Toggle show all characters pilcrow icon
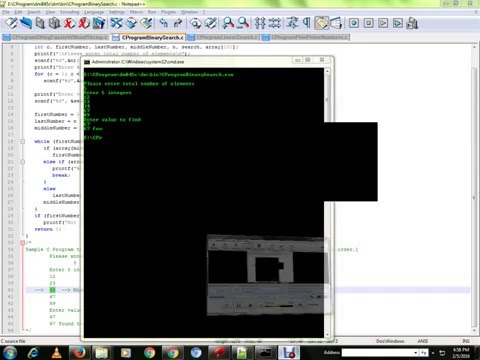 307,23
